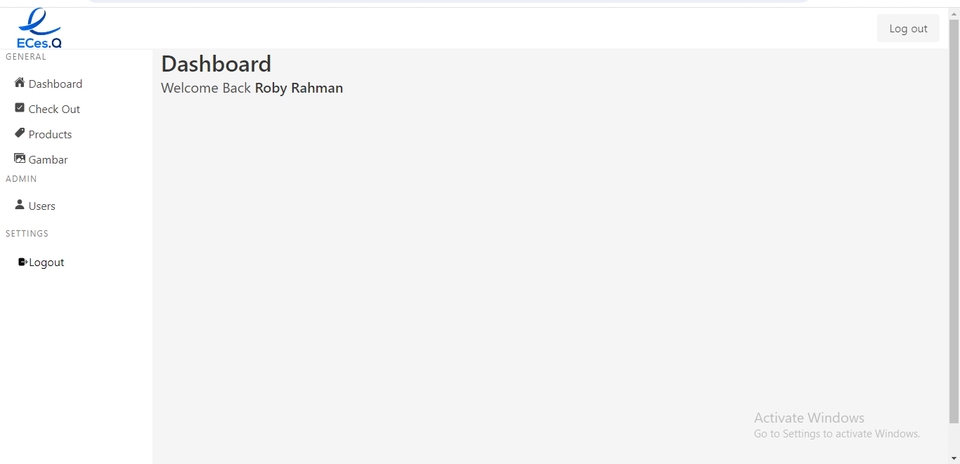This screenshot has width=960, height=464.
Task: Click the image icon beside Gambar
Action: (x=20, y=159)
